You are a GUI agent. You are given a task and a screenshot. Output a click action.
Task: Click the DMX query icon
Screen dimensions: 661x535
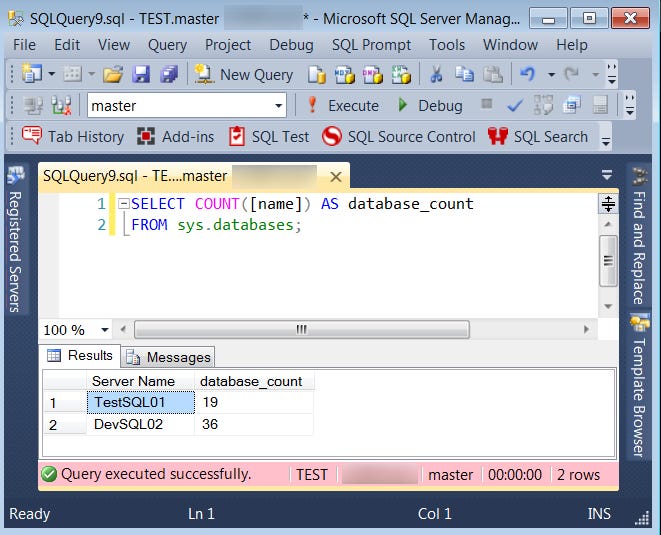click(372, 75)
